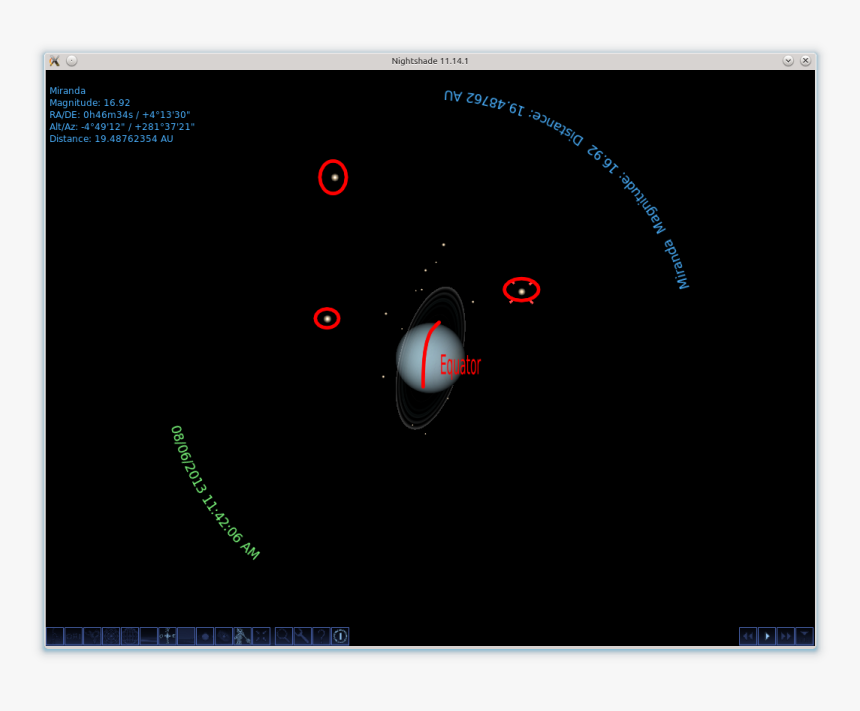
Task: Center view on the selected object
Action: pyautogui.click(x=261, y=635)
